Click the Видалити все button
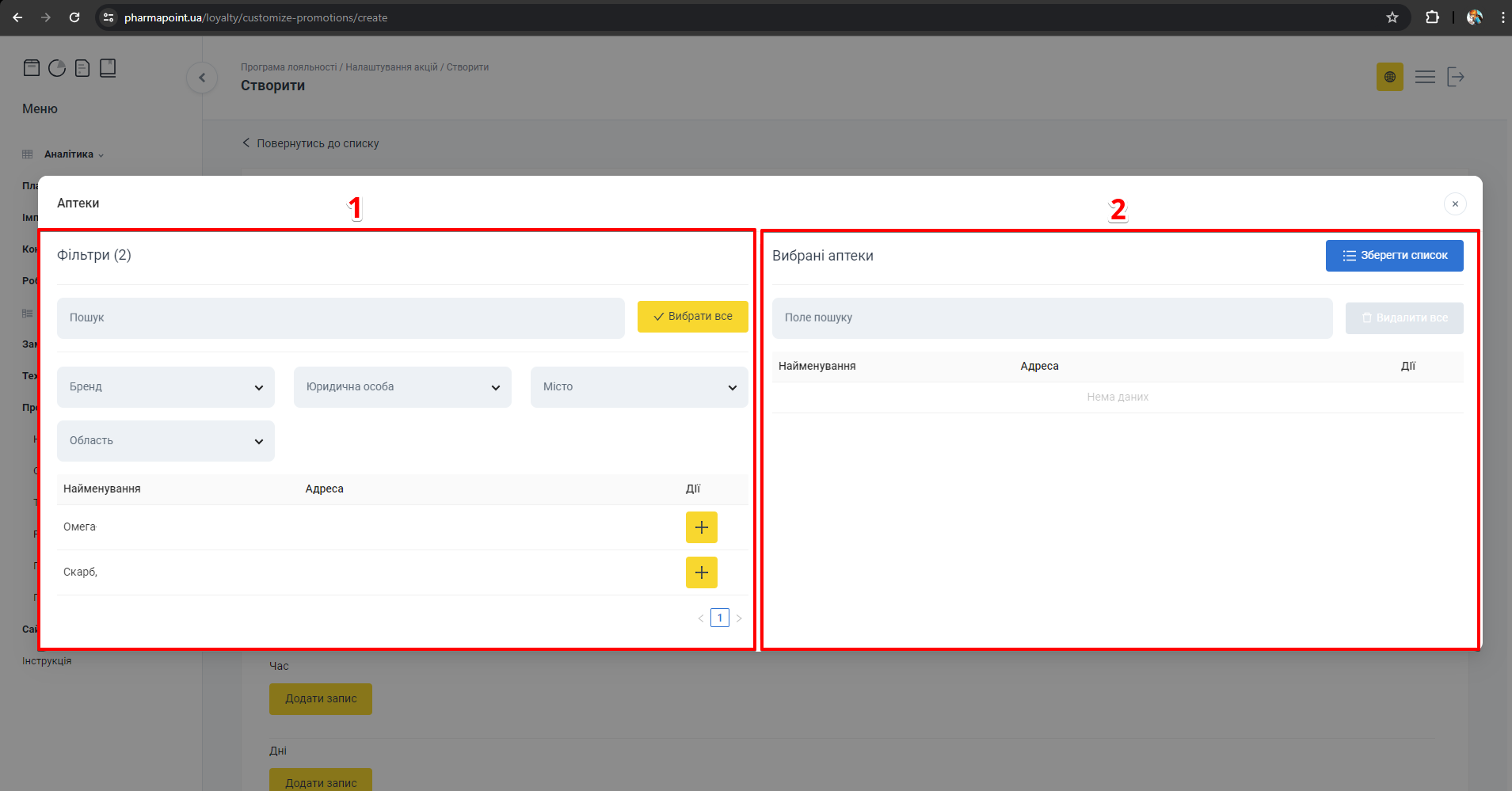This screenshot has width=1512, height=791. pos(1403,318)
